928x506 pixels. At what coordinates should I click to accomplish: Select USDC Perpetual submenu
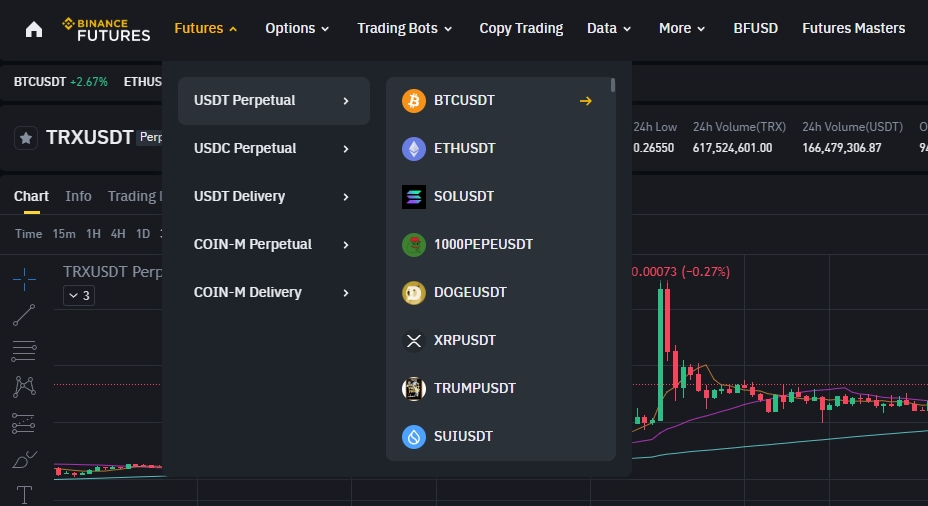pos(274,149)
